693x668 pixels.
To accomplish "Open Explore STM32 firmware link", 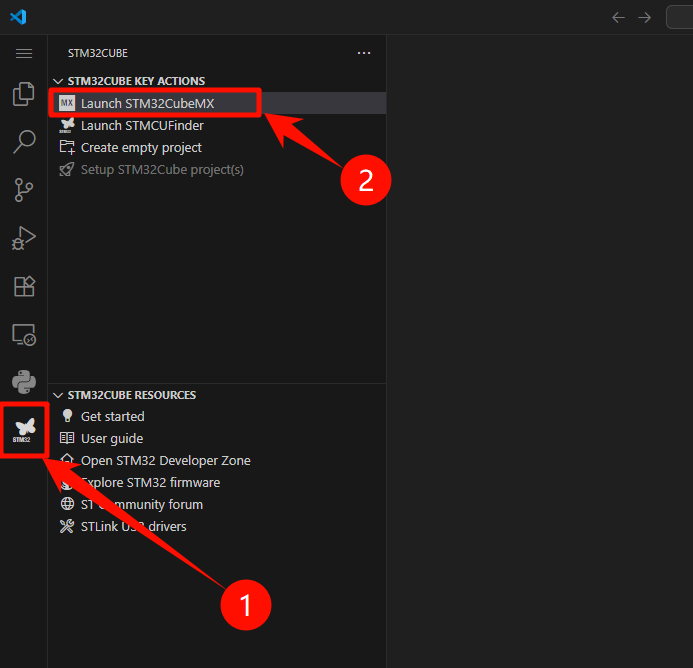I will point(217,482).
